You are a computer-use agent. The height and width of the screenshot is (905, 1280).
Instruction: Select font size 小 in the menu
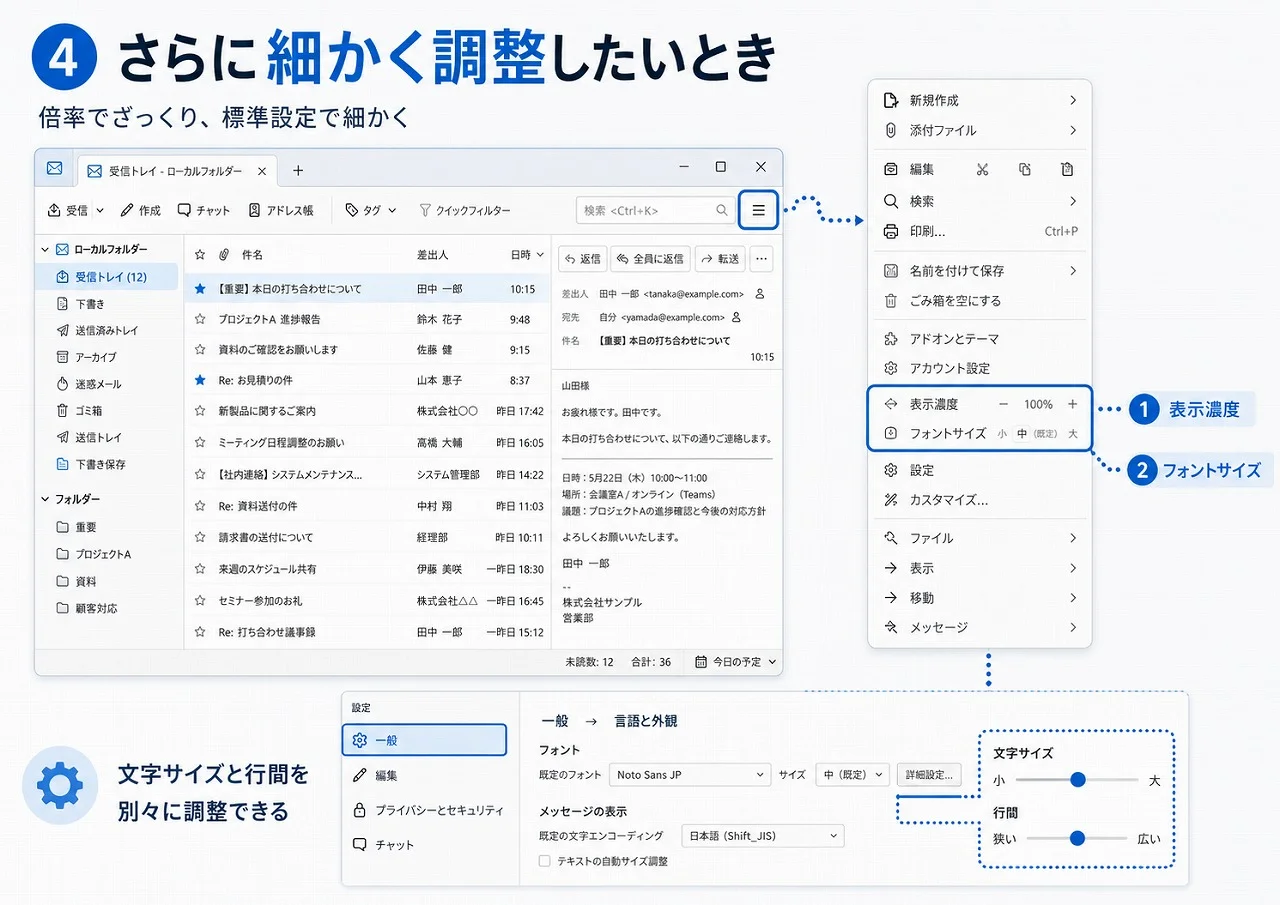(x=1001, y=434)
